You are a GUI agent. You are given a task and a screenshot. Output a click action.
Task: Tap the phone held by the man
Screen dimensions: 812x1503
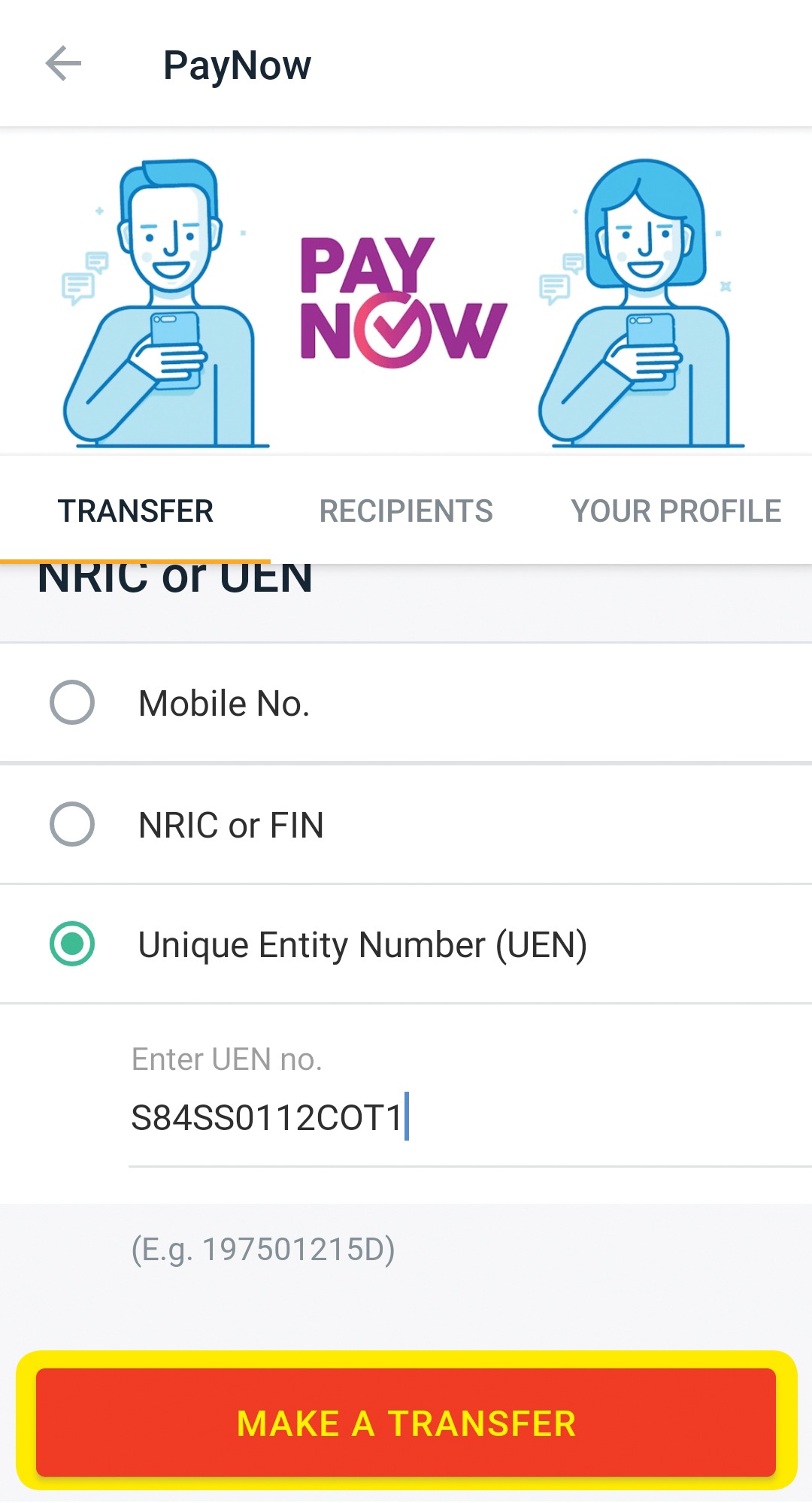(x=176, y=347)
